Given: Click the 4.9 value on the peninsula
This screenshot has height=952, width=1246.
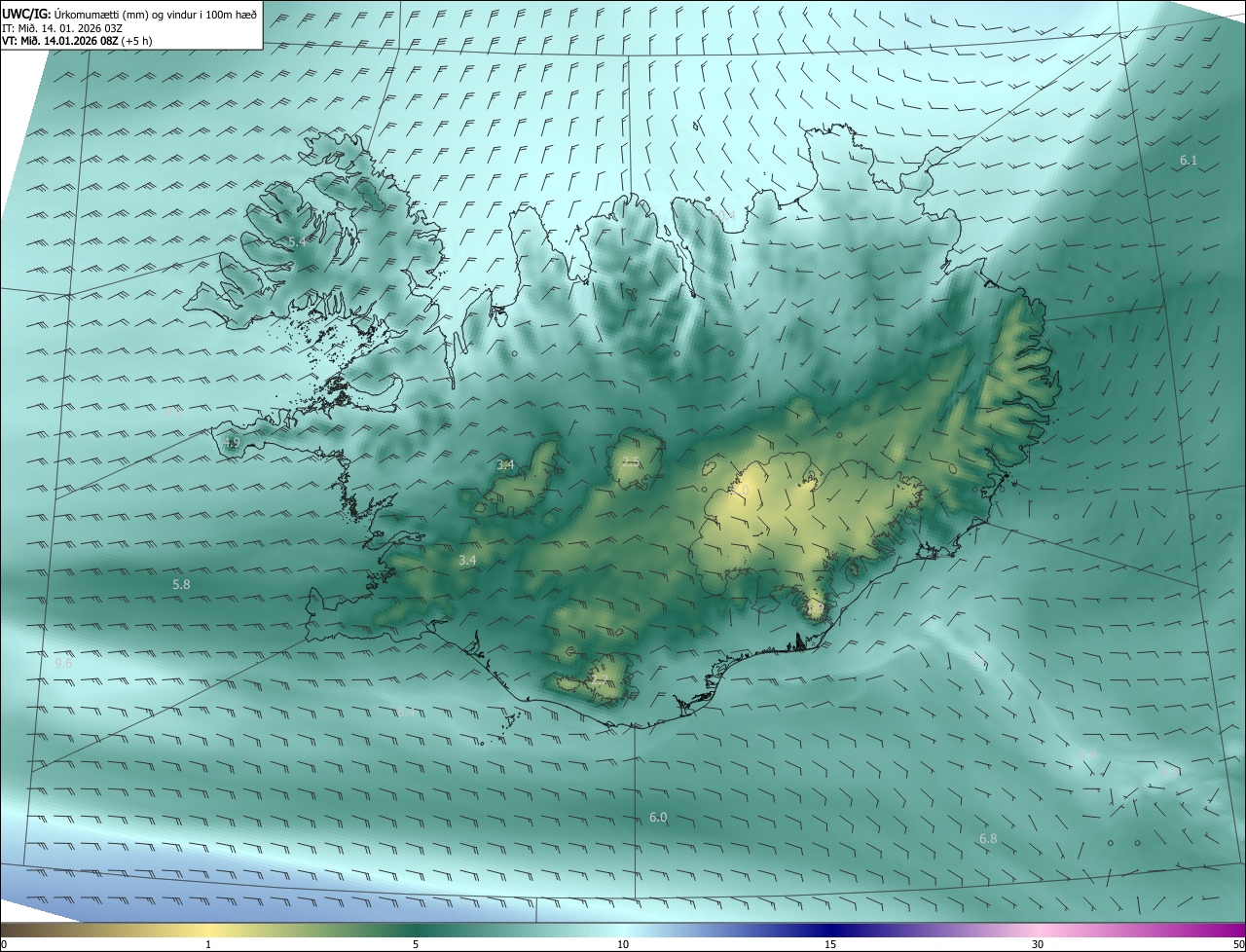Looking at the screenshot, I should [232, 443].
